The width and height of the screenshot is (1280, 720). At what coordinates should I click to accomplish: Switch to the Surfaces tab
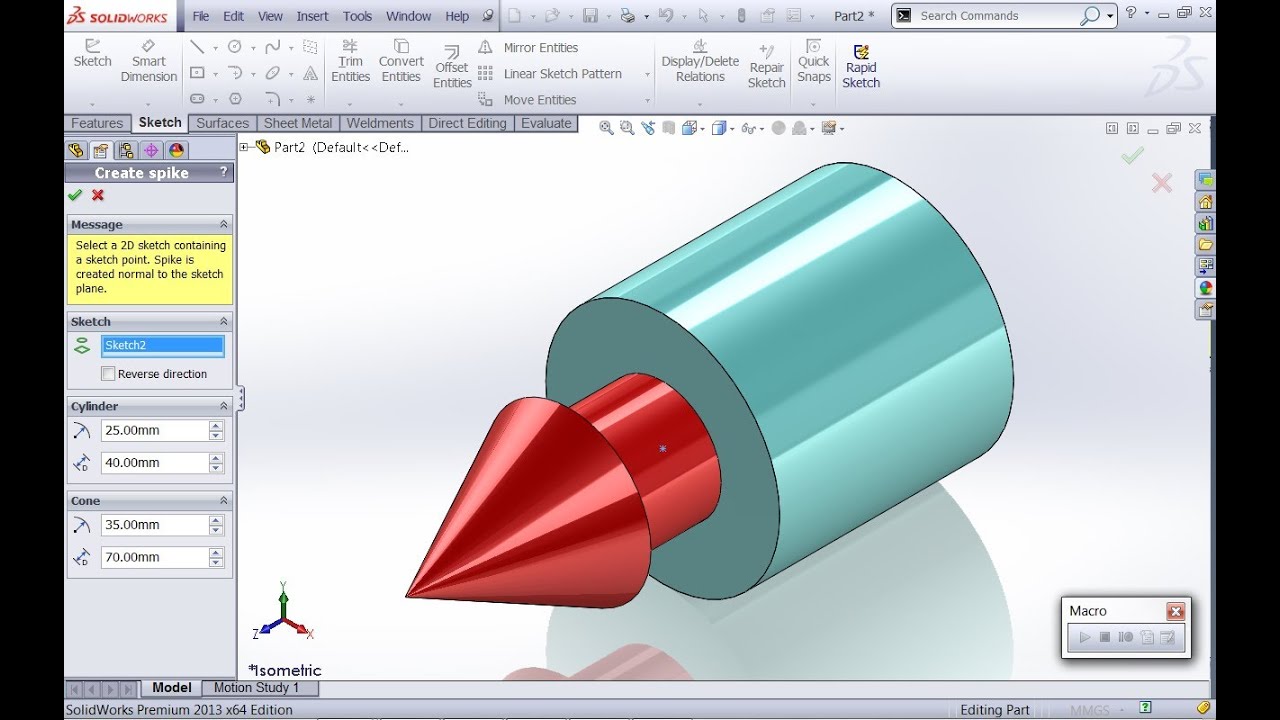(x=222, y=124)
